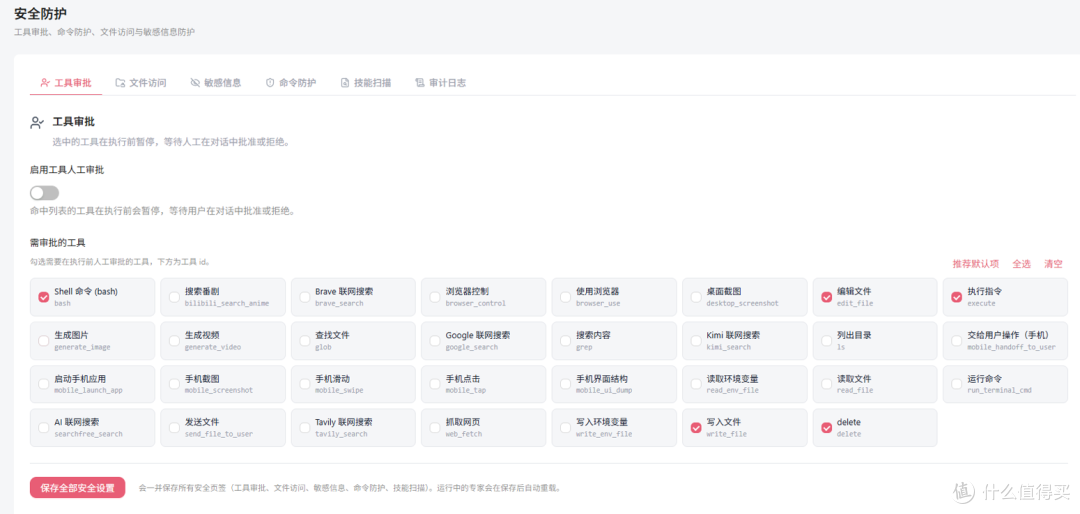The width and height of the screenshot is (1080, 514).
Task: Click the 推荐默认项 link
Action: pyautogui.click(x=975, y=264)
